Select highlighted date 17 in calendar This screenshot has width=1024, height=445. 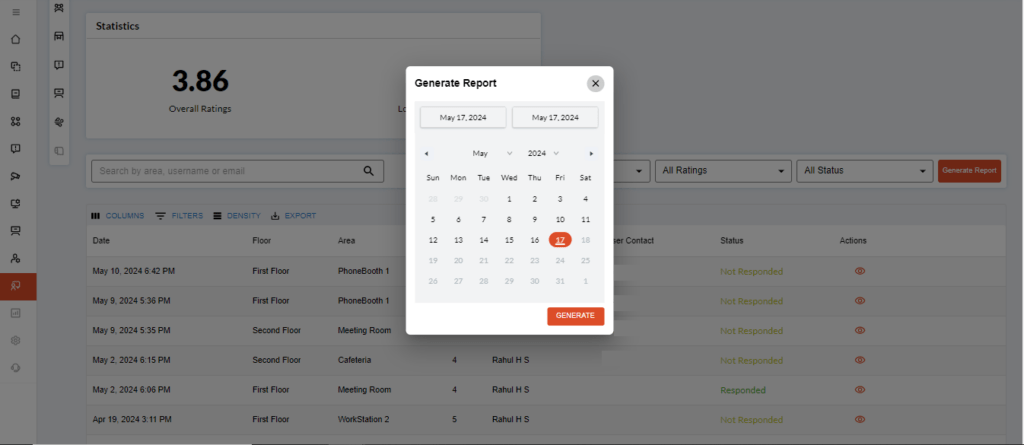(x=560, y=240)
